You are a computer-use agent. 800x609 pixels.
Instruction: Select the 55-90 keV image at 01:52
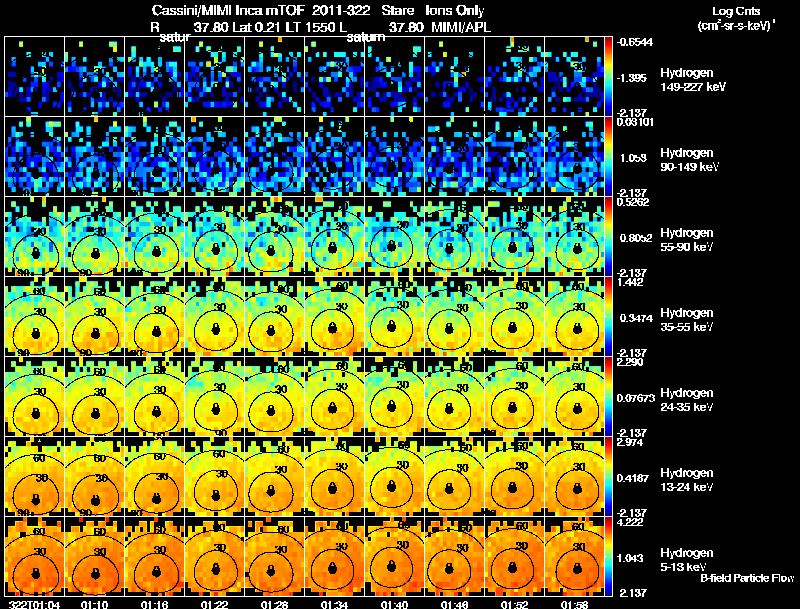(x=514, y=236)
